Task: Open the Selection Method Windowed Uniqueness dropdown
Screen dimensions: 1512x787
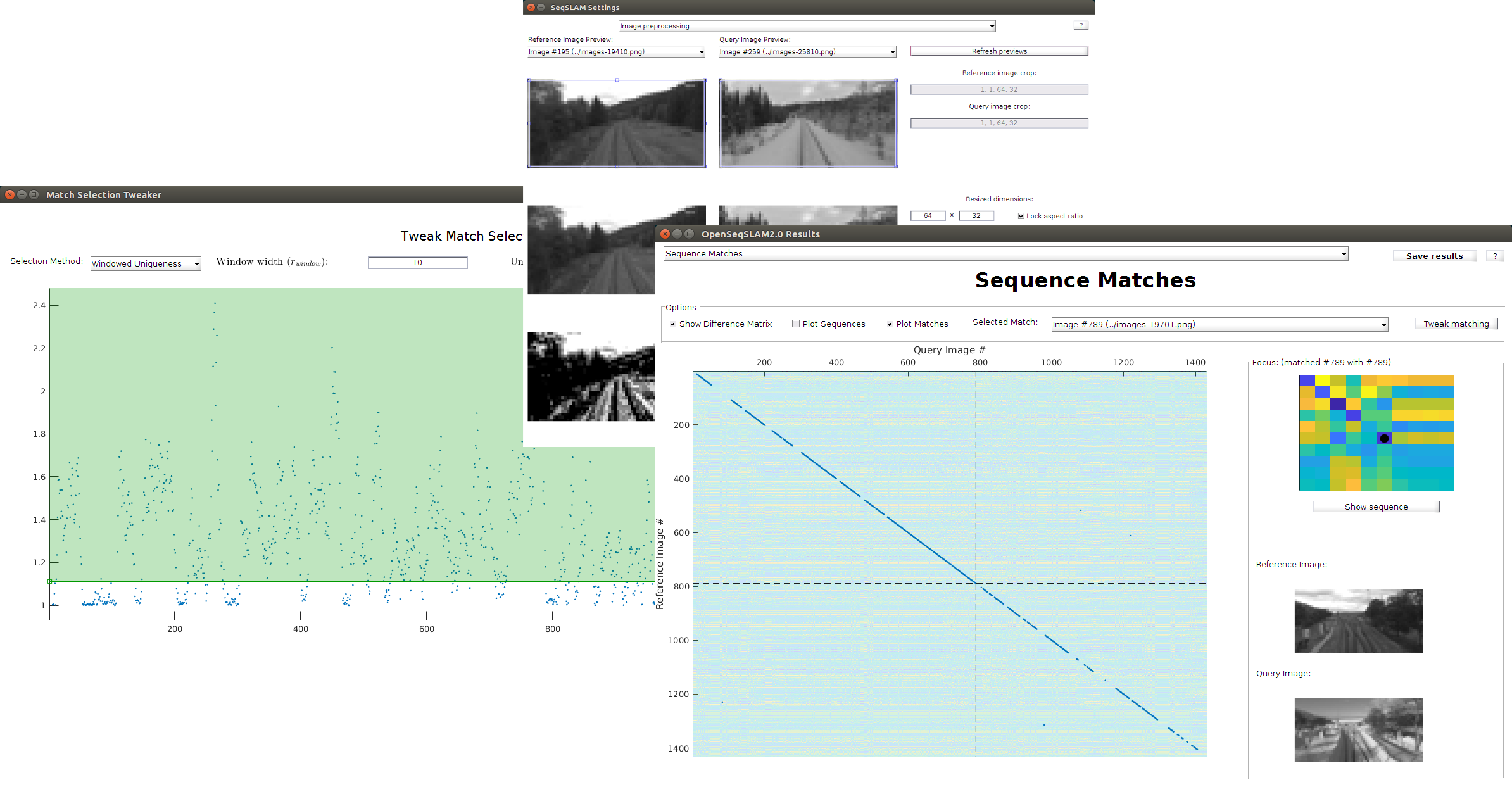Action: click(146, 263)
